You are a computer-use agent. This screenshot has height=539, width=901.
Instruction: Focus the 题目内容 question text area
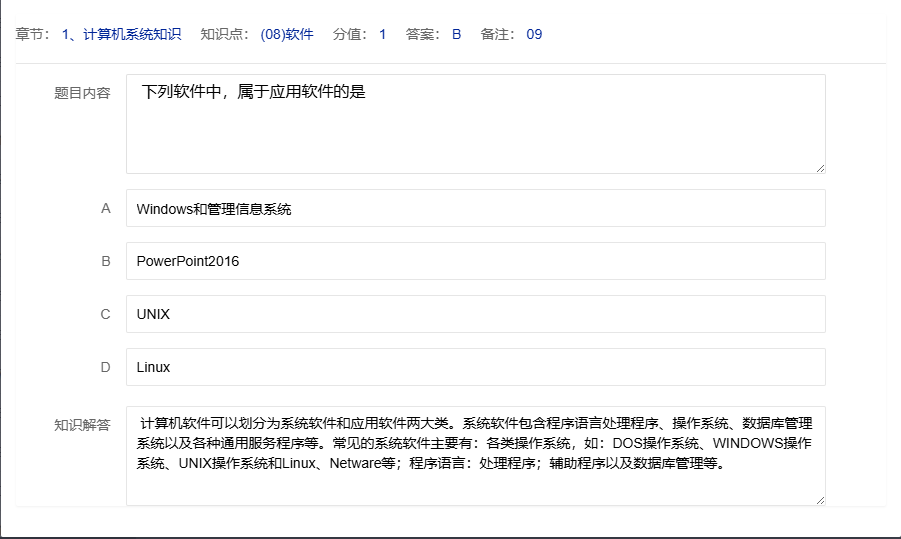pyautogui.click(x=475, y=123)
